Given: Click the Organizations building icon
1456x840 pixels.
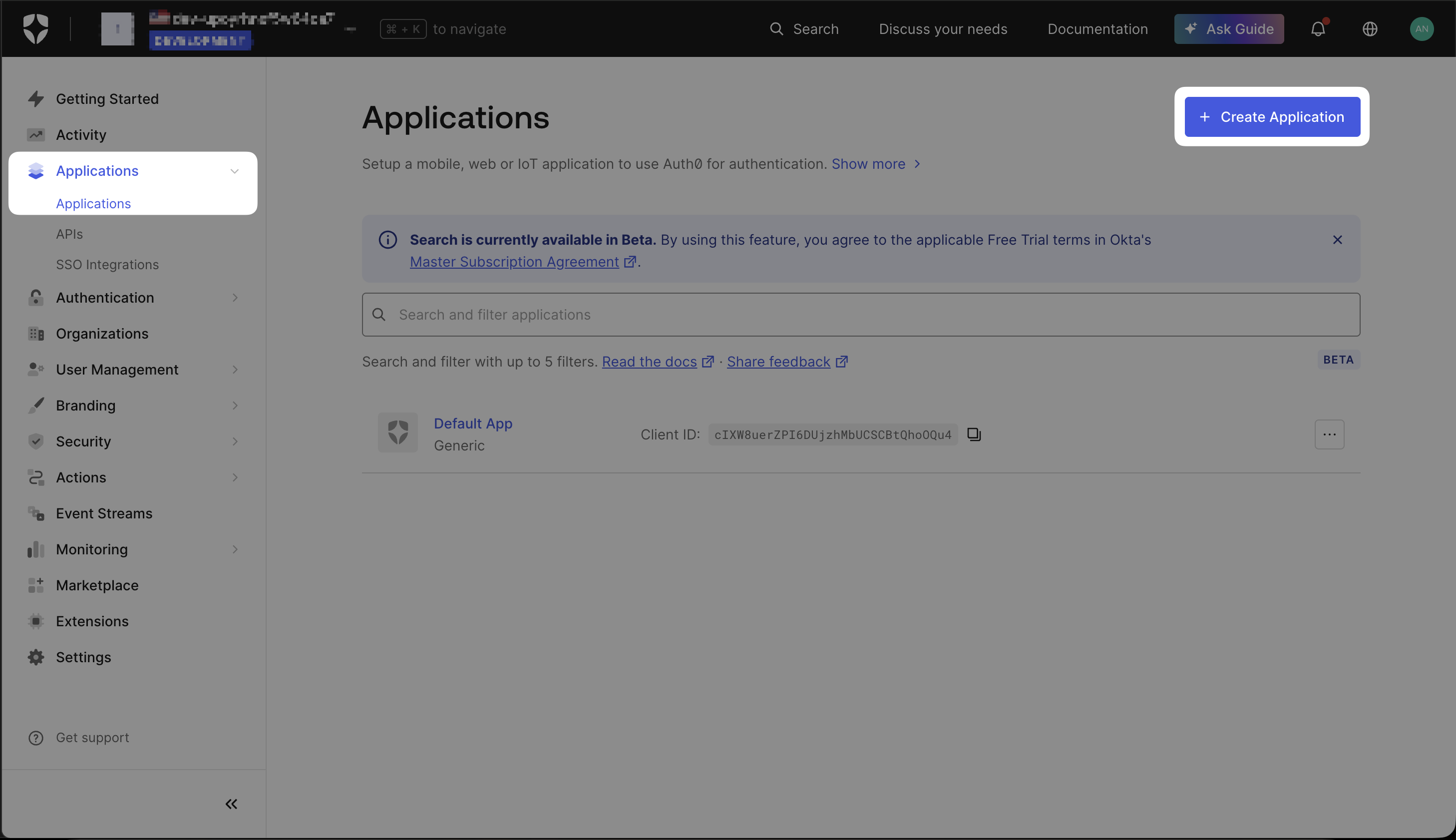Looking at the screenshot, I should point(36,334).
